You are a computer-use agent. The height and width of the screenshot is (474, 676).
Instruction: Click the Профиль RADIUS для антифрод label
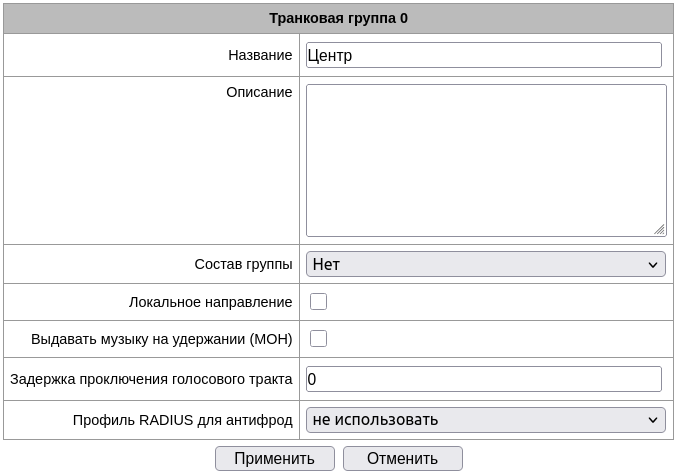click(182, 420)
